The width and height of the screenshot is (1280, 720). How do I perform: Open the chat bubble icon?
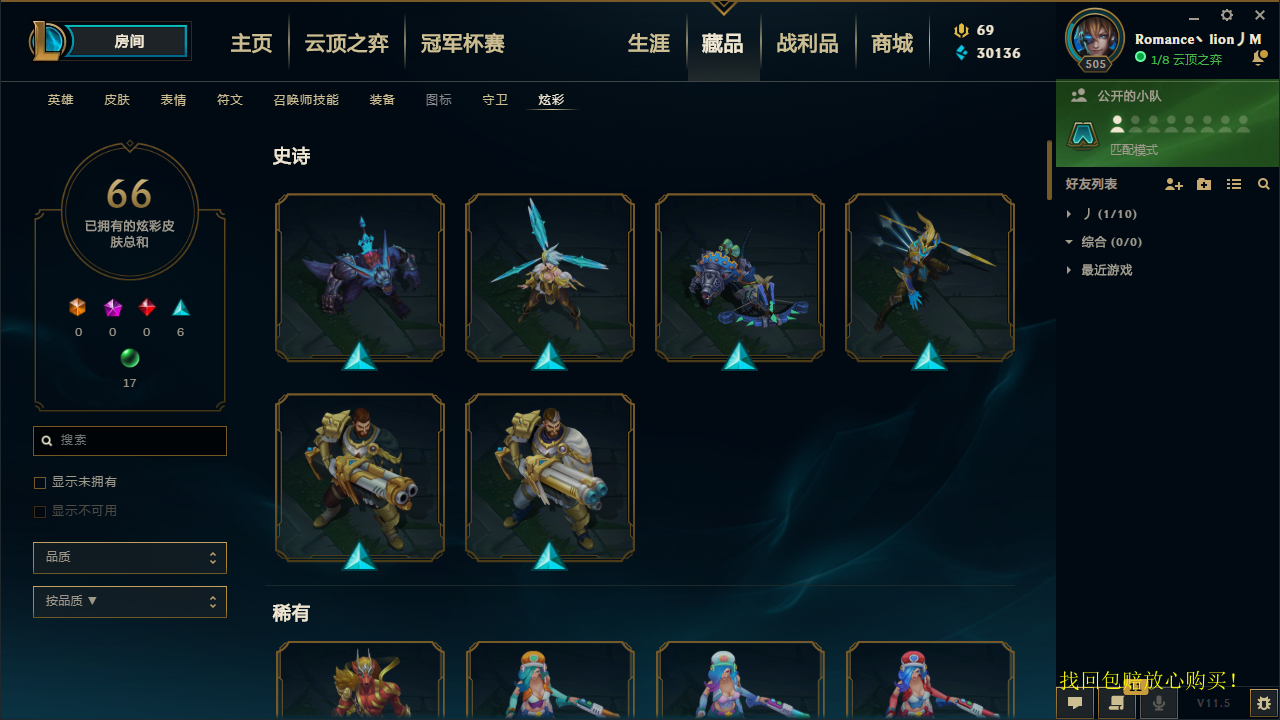(x=1075, y=703)
